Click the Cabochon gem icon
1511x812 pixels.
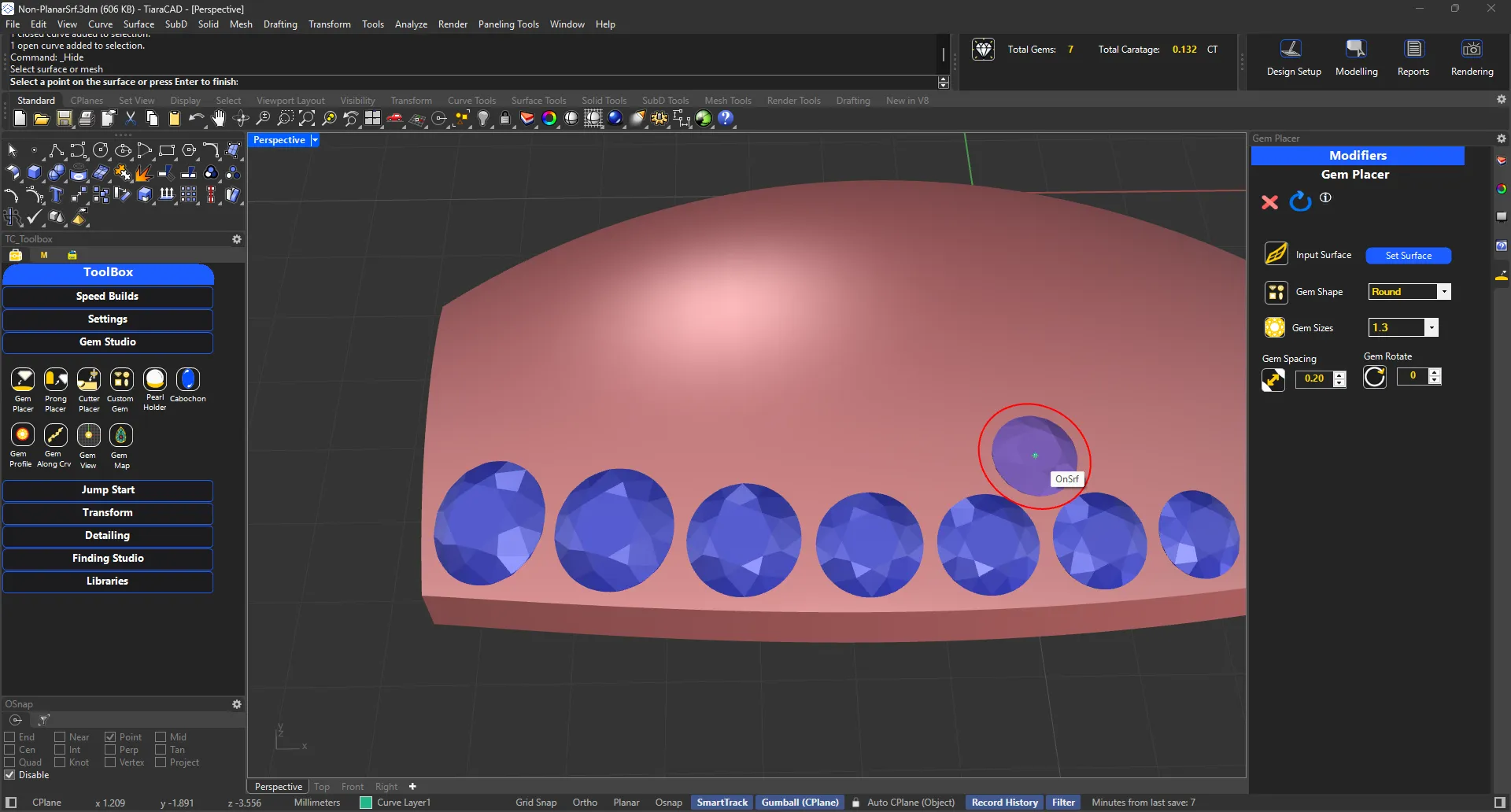coord(188,379)
